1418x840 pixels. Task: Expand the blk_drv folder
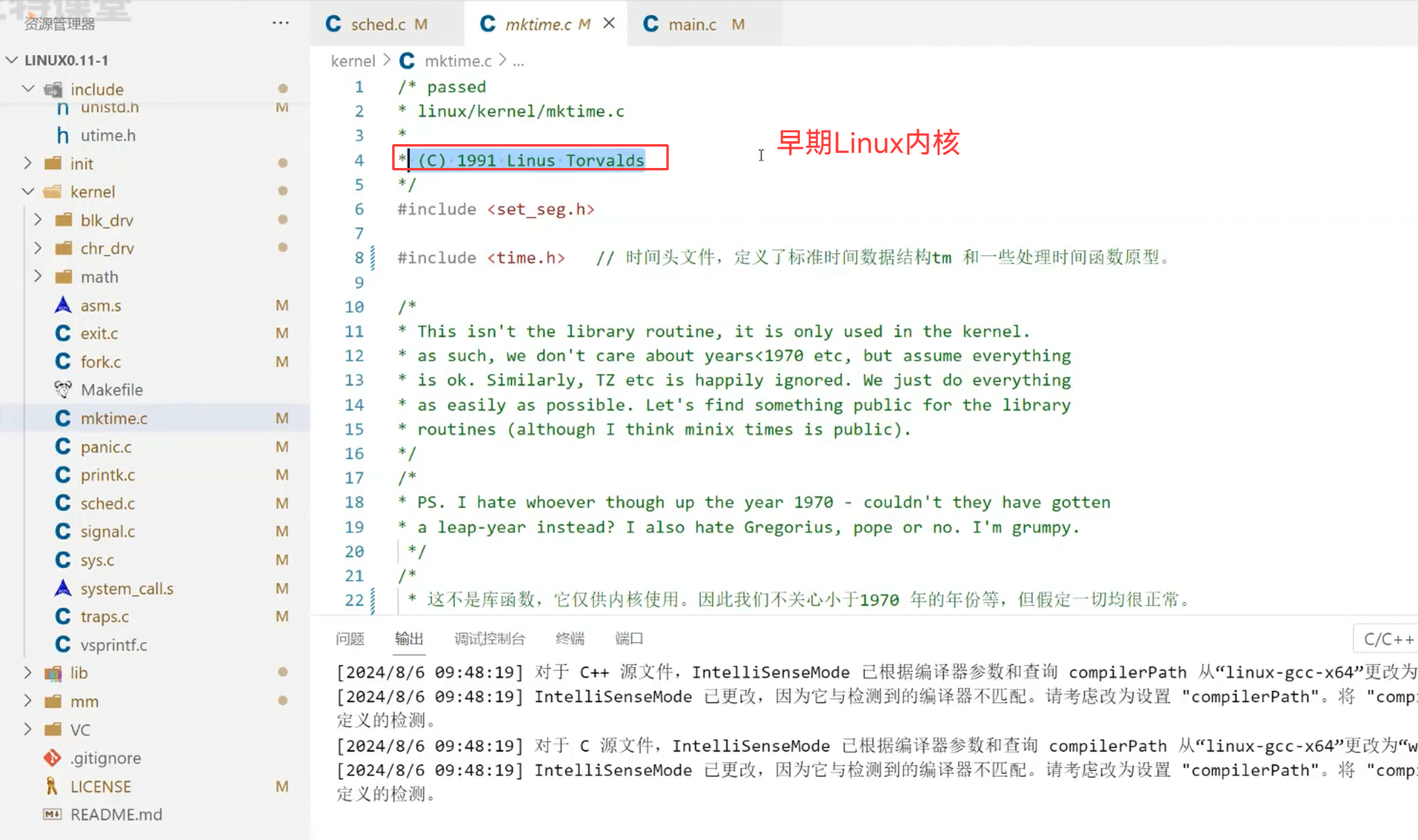click(38, 220)
